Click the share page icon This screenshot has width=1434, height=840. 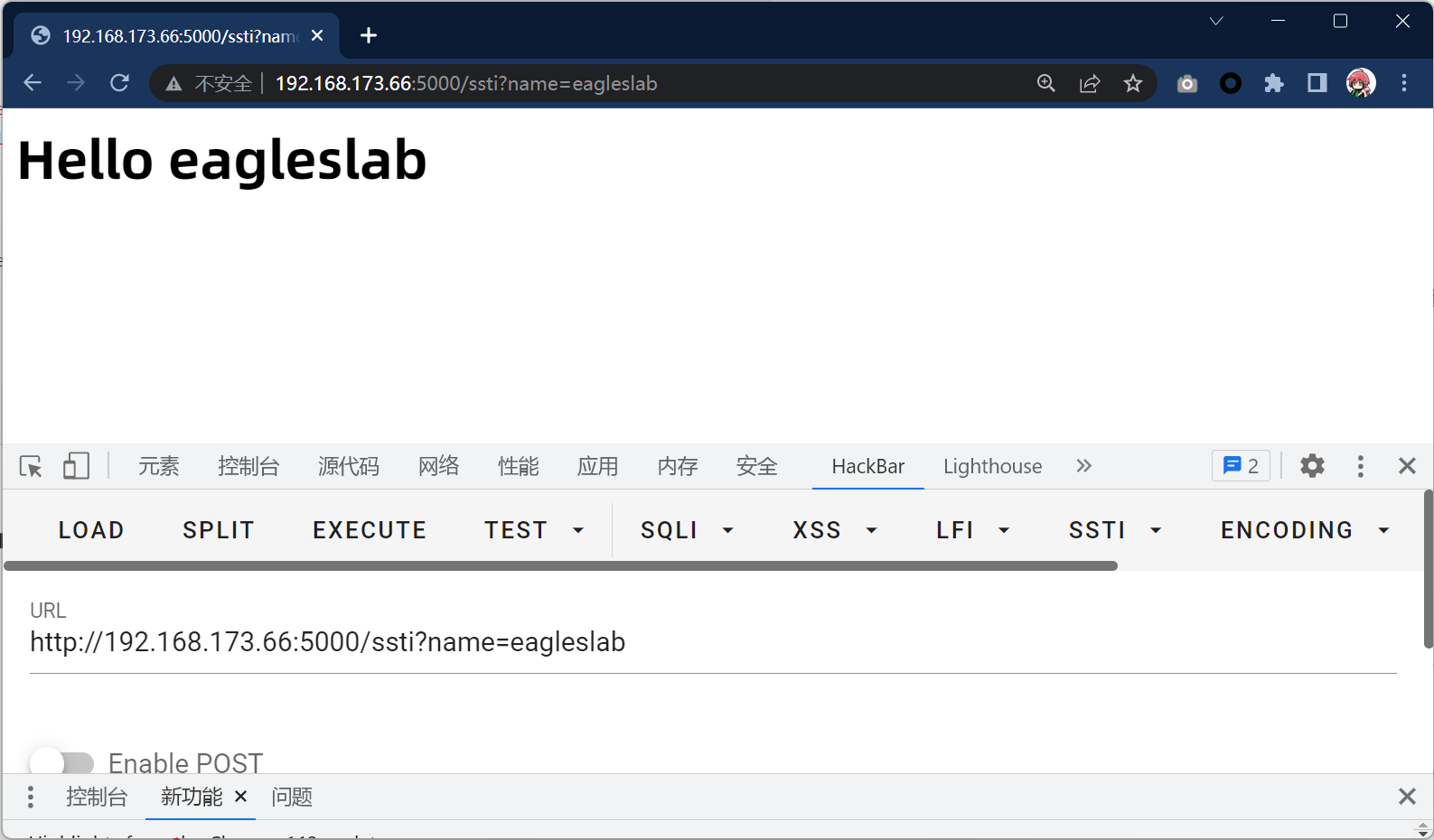click(1090, 84)
